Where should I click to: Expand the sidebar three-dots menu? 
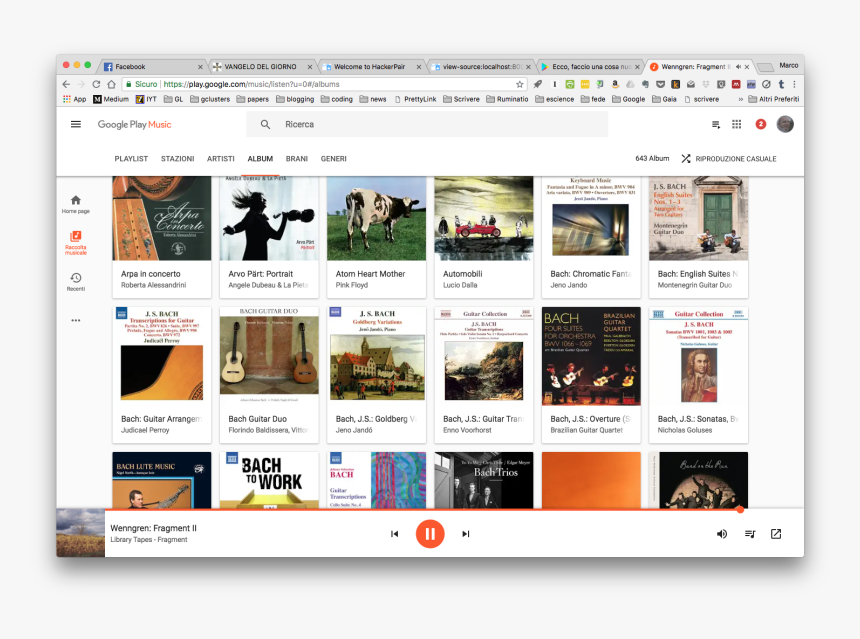(x=76, y=320)
